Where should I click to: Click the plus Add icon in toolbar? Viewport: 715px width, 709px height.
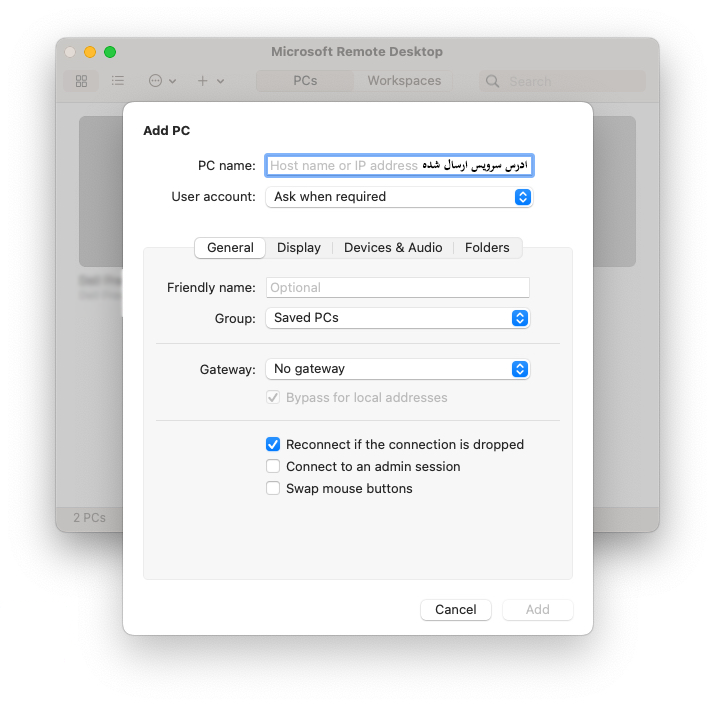[202, 81]
